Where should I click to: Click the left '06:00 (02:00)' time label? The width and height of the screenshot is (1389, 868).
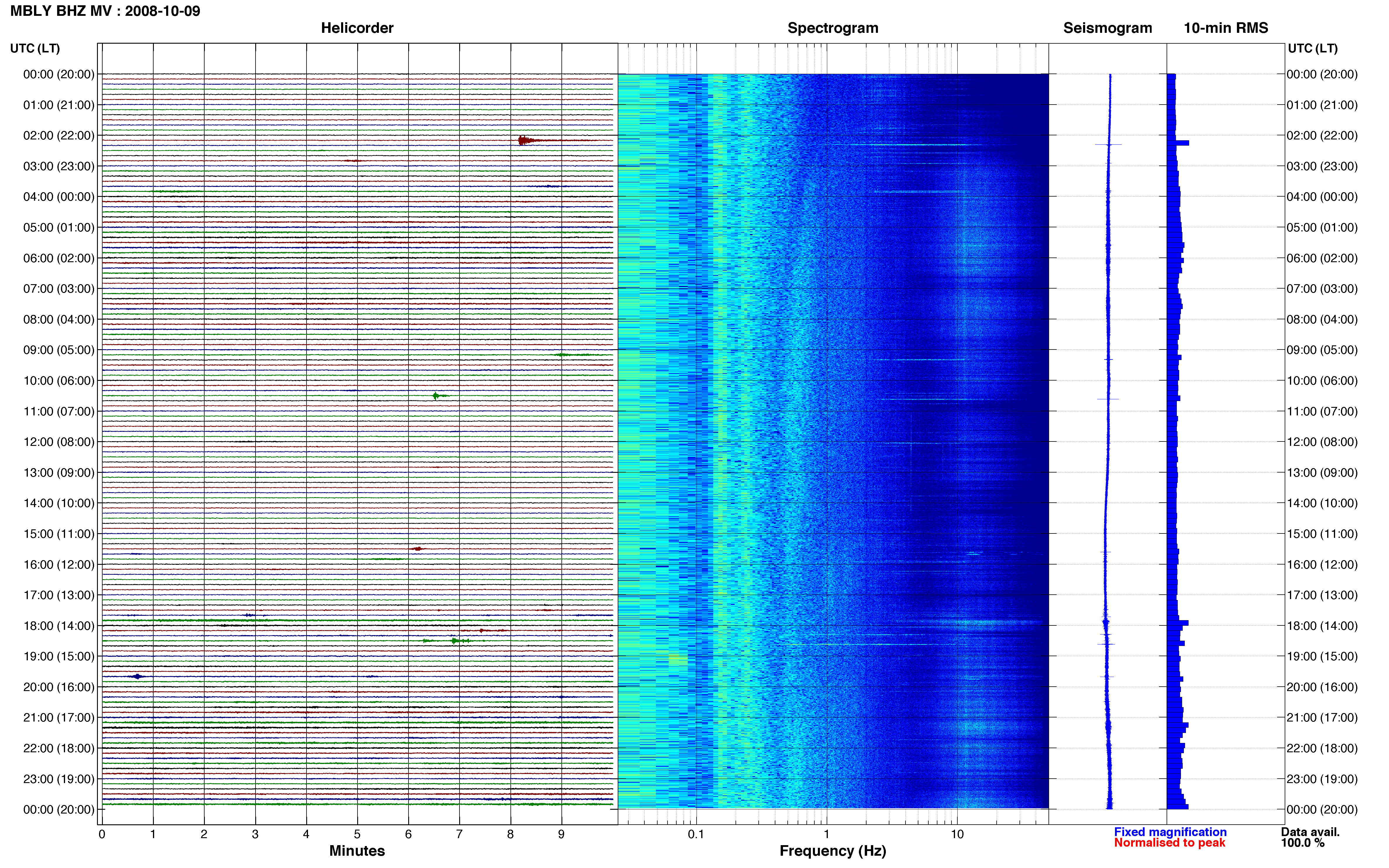[59, 258]
